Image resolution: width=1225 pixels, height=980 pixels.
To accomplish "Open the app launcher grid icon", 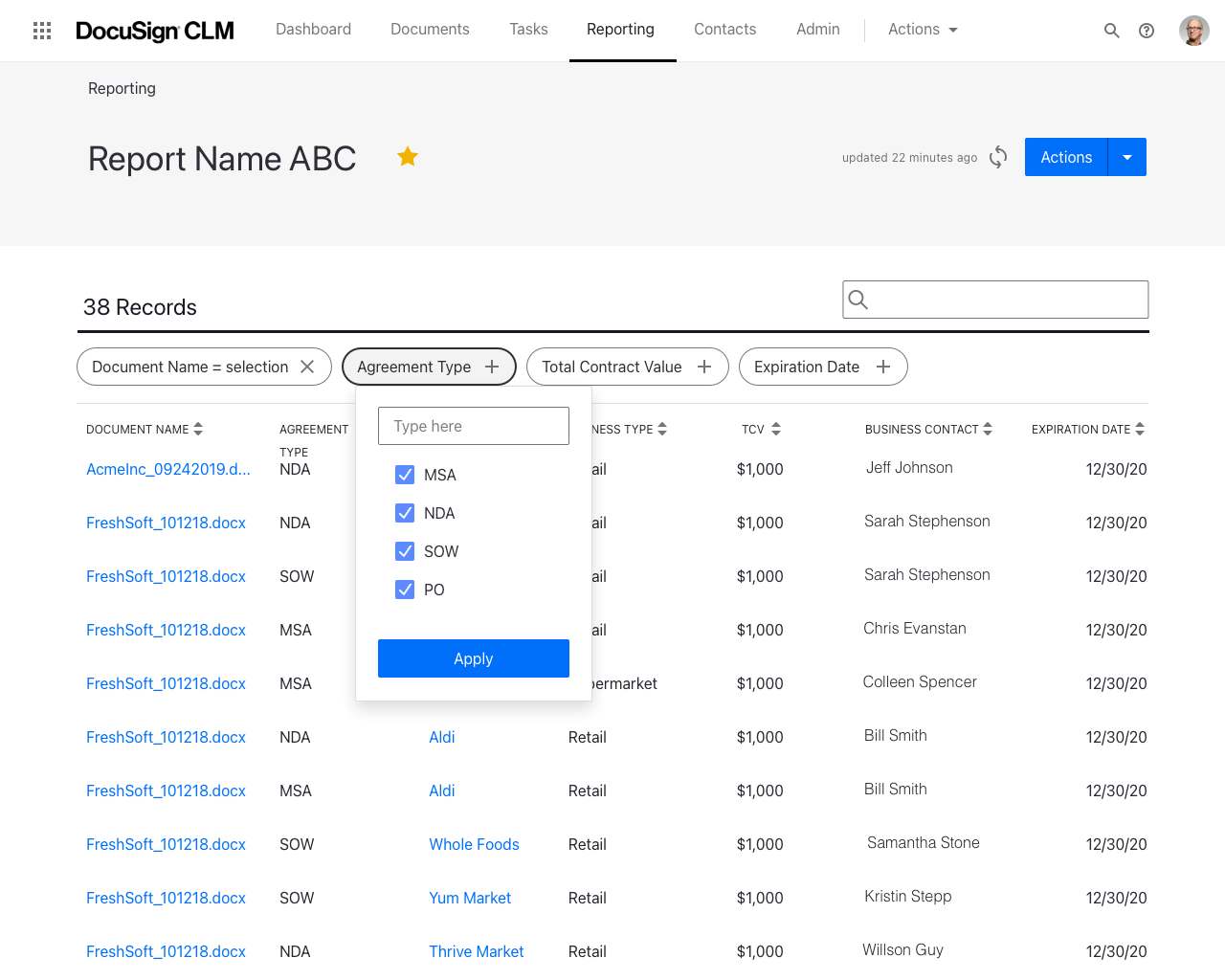I will coord(42,31).
